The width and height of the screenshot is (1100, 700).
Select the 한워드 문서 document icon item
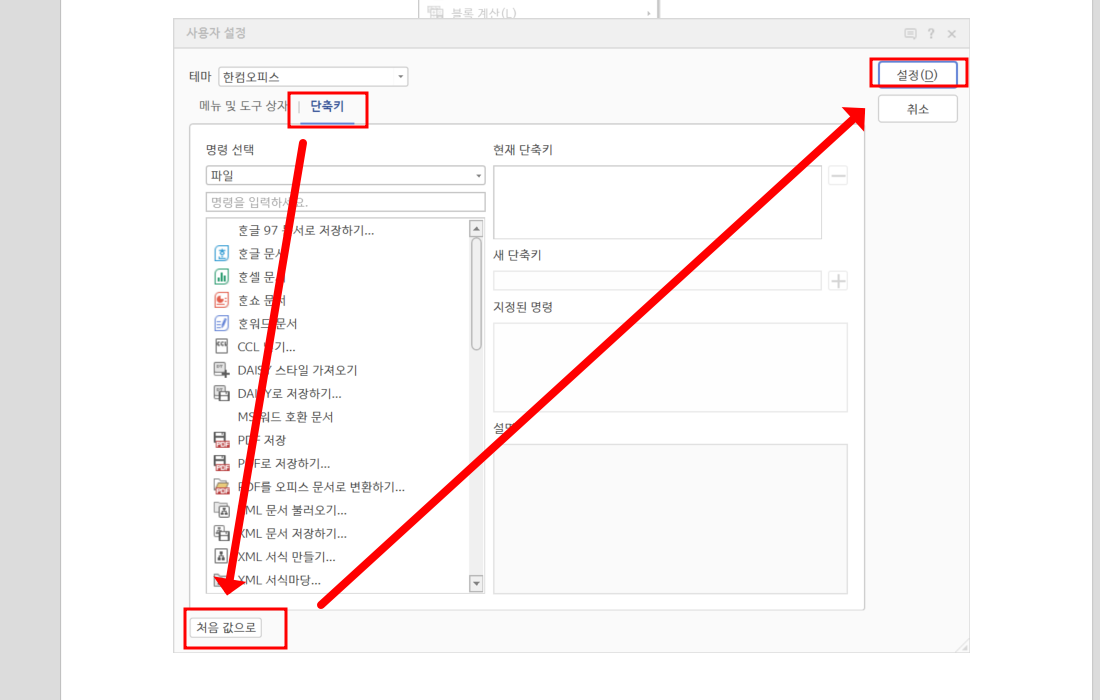point(270,323)
